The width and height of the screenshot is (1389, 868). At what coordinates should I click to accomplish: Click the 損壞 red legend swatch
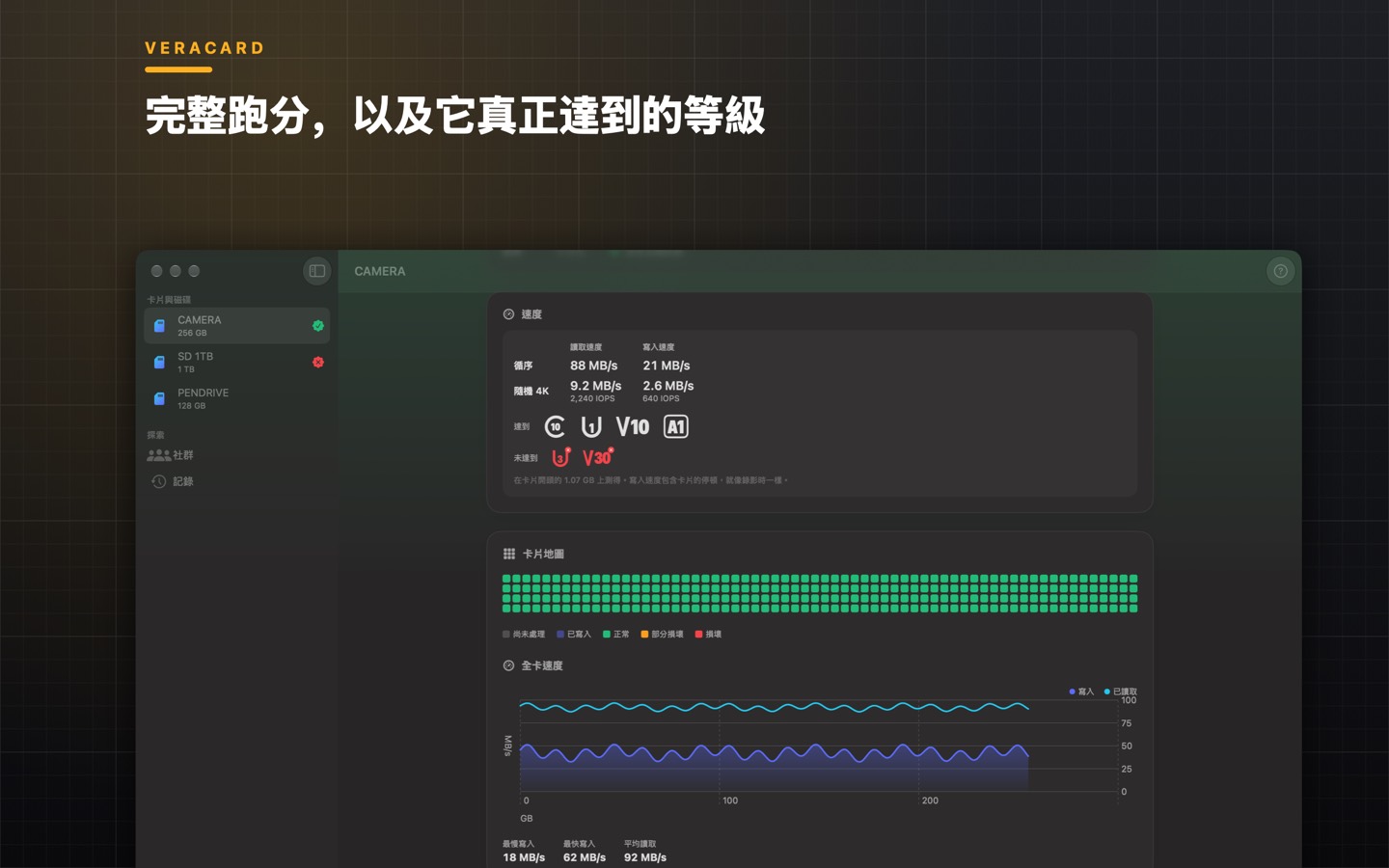[x=699, y=635]
